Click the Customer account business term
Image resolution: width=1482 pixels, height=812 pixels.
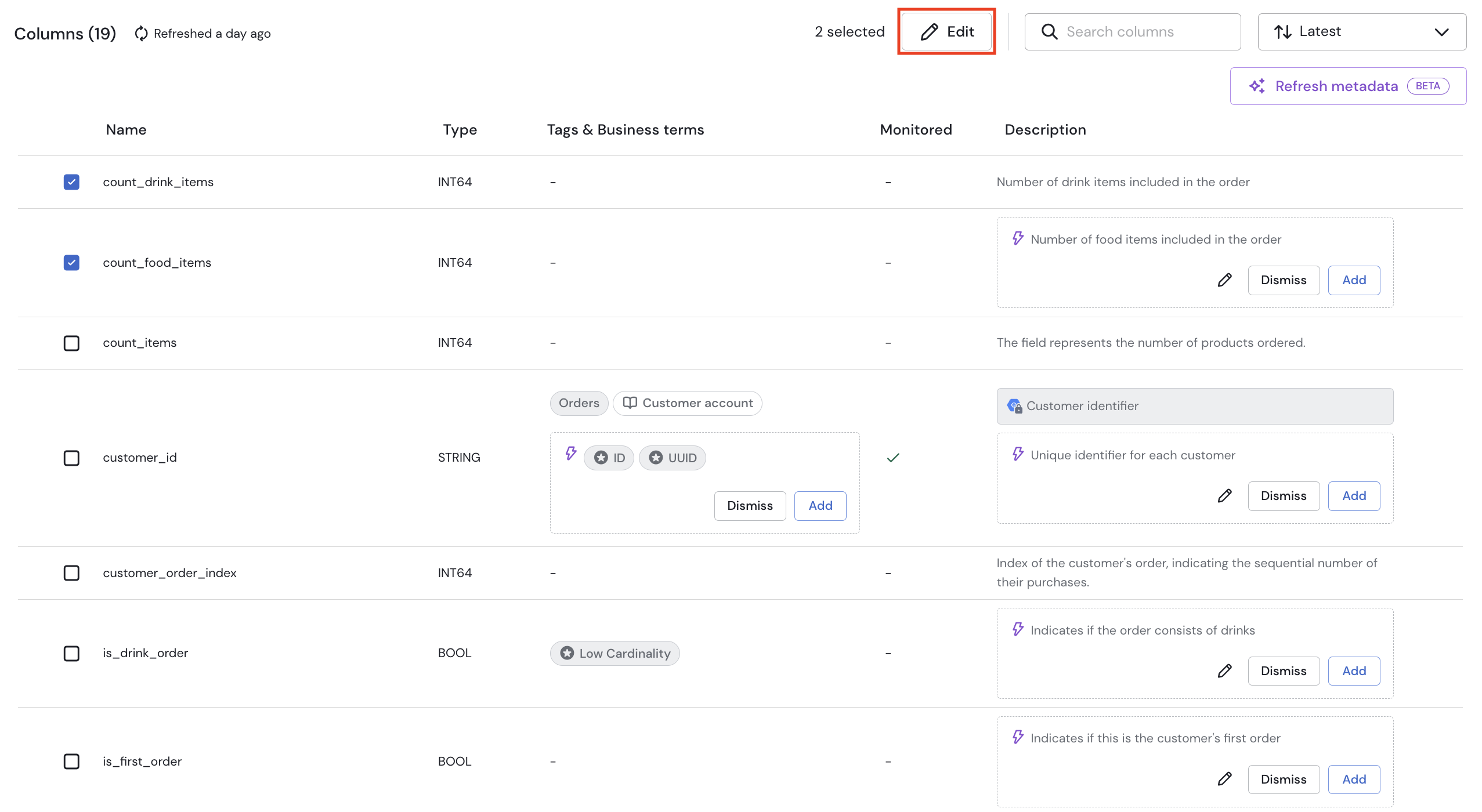click(x=687, y=403)
